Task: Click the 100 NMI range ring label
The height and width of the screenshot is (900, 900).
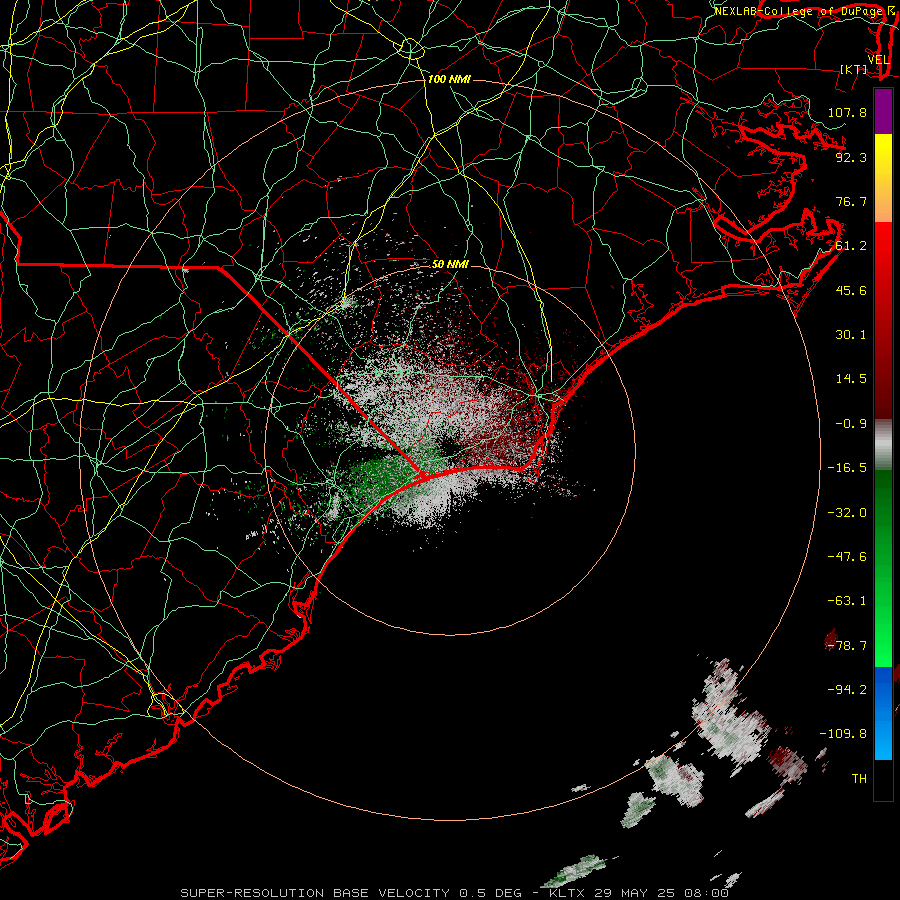Action: point(449,79)
